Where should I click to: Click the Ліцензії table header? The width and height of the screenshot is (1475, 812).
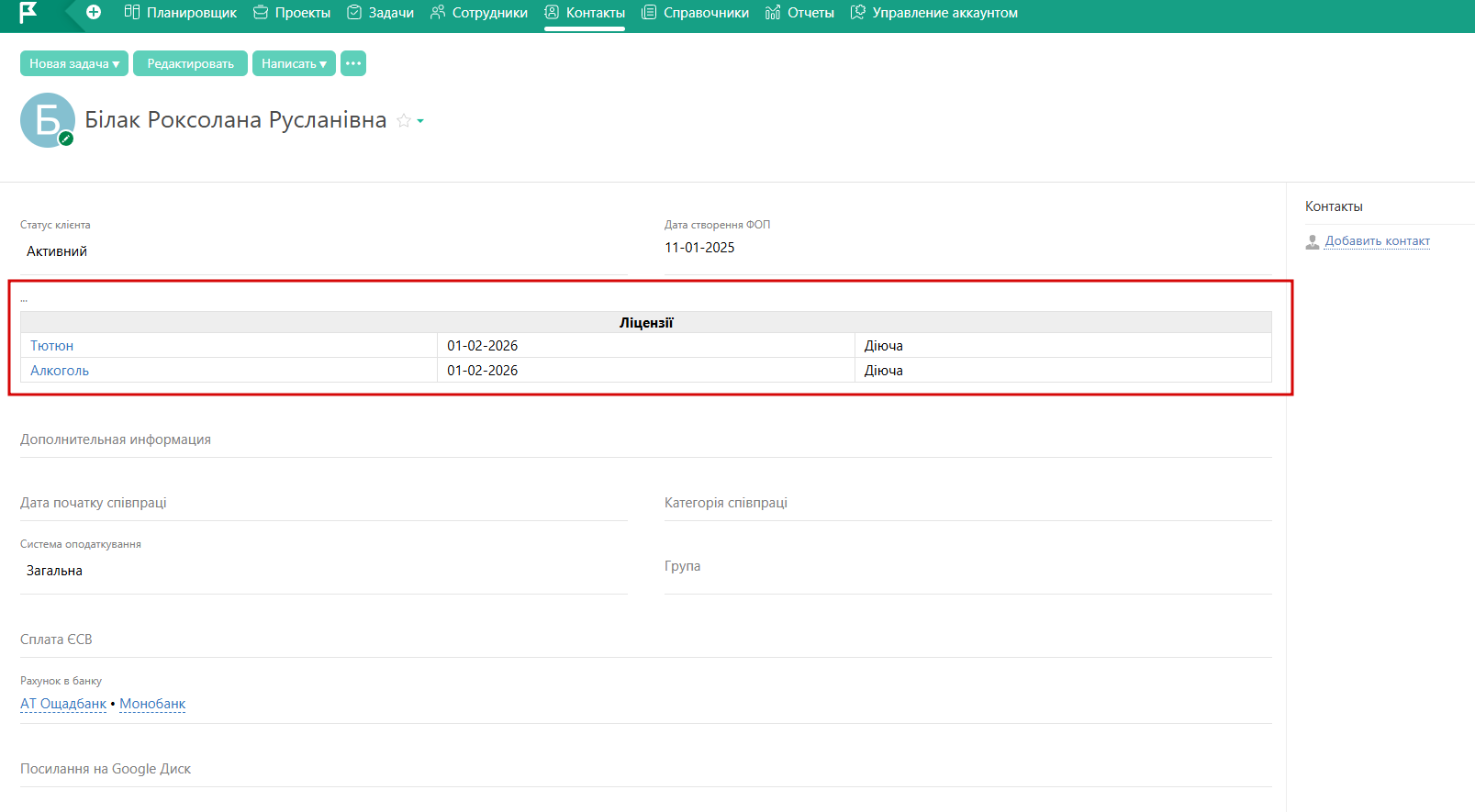pos(646,323)
